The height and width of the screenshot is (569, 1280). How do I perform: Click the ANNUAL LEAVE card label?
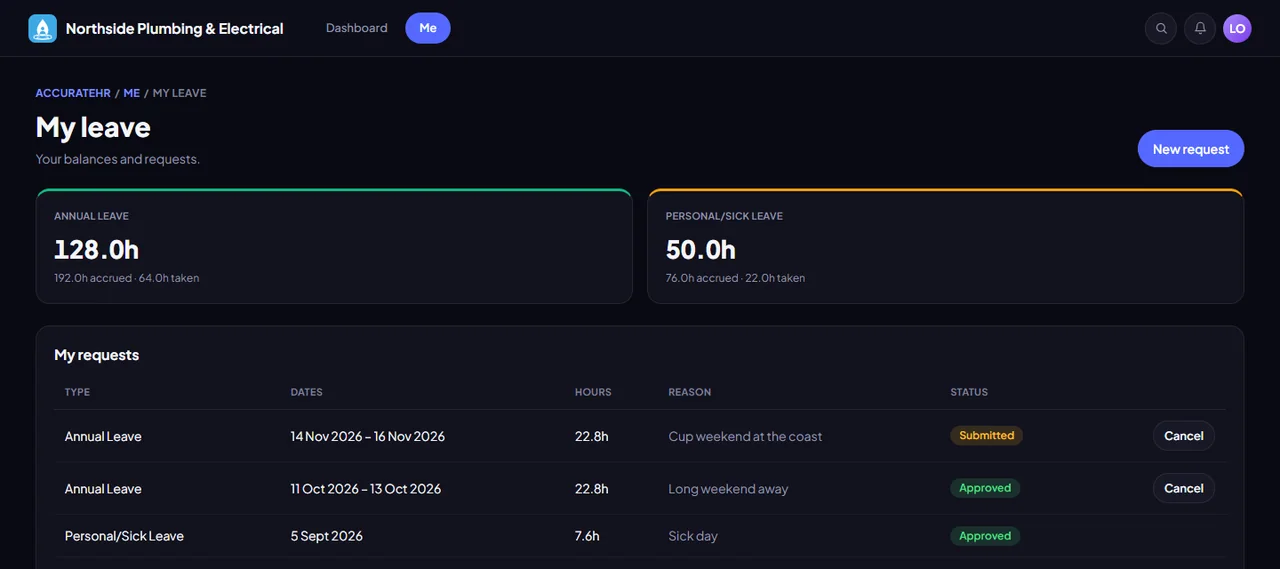(x=91, y=216)
